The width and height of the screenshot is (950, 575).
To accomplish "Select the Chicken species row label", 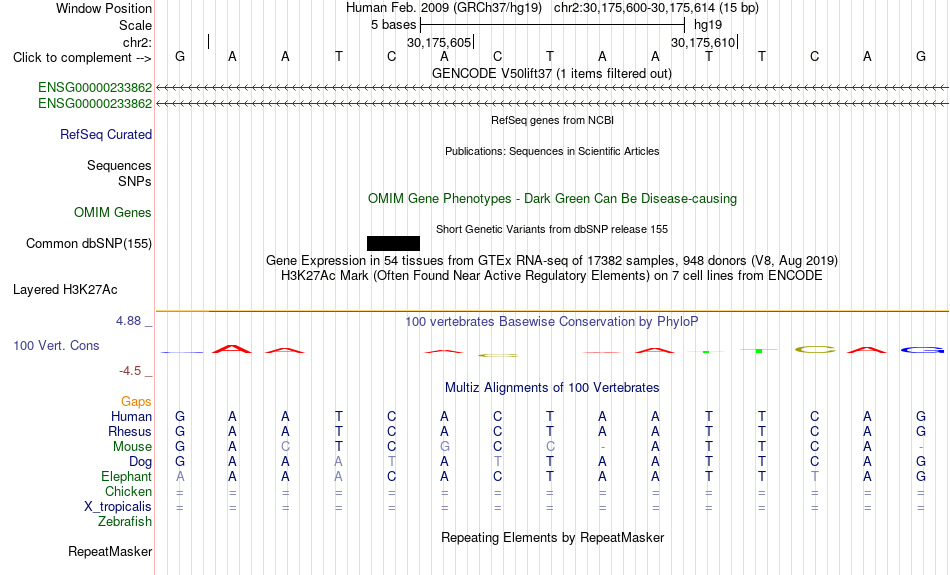I will coord(128,491).
